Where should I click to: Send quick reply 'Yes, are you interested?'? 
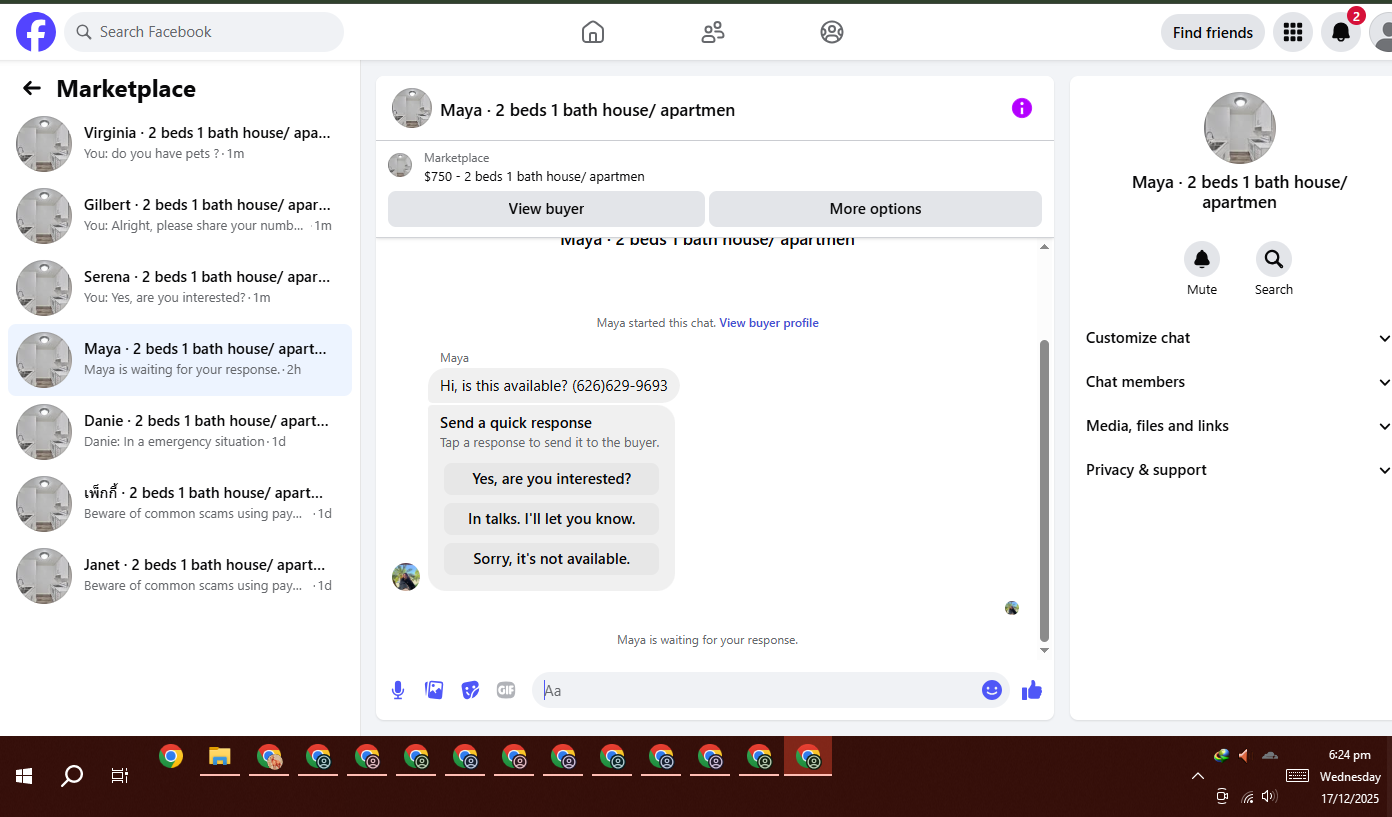(552, 479)
